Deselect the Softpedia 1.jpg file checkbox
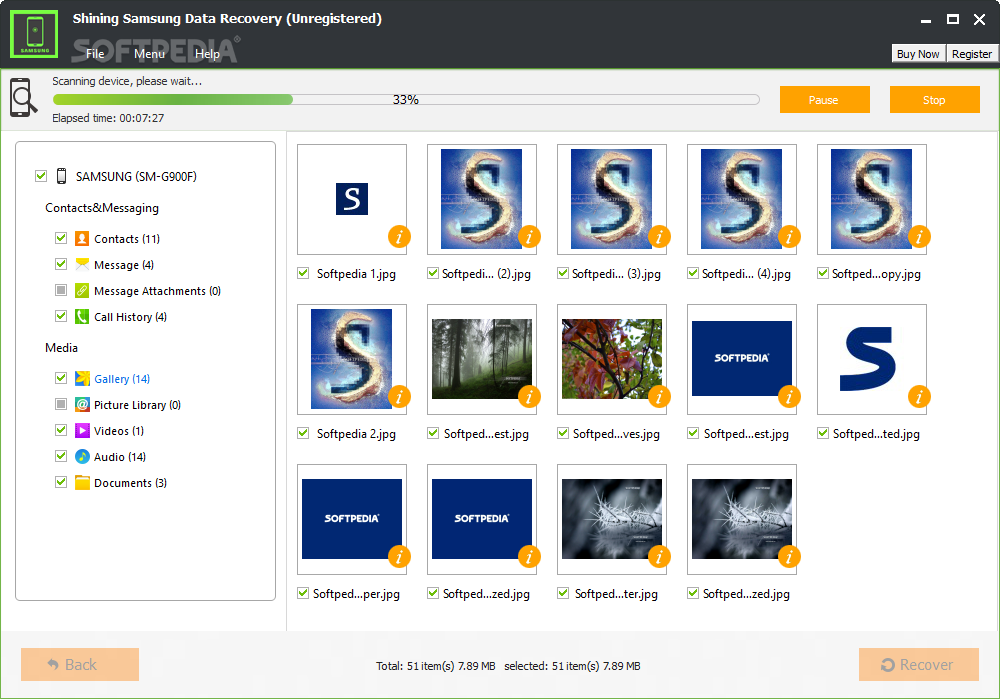 [303, 273]
